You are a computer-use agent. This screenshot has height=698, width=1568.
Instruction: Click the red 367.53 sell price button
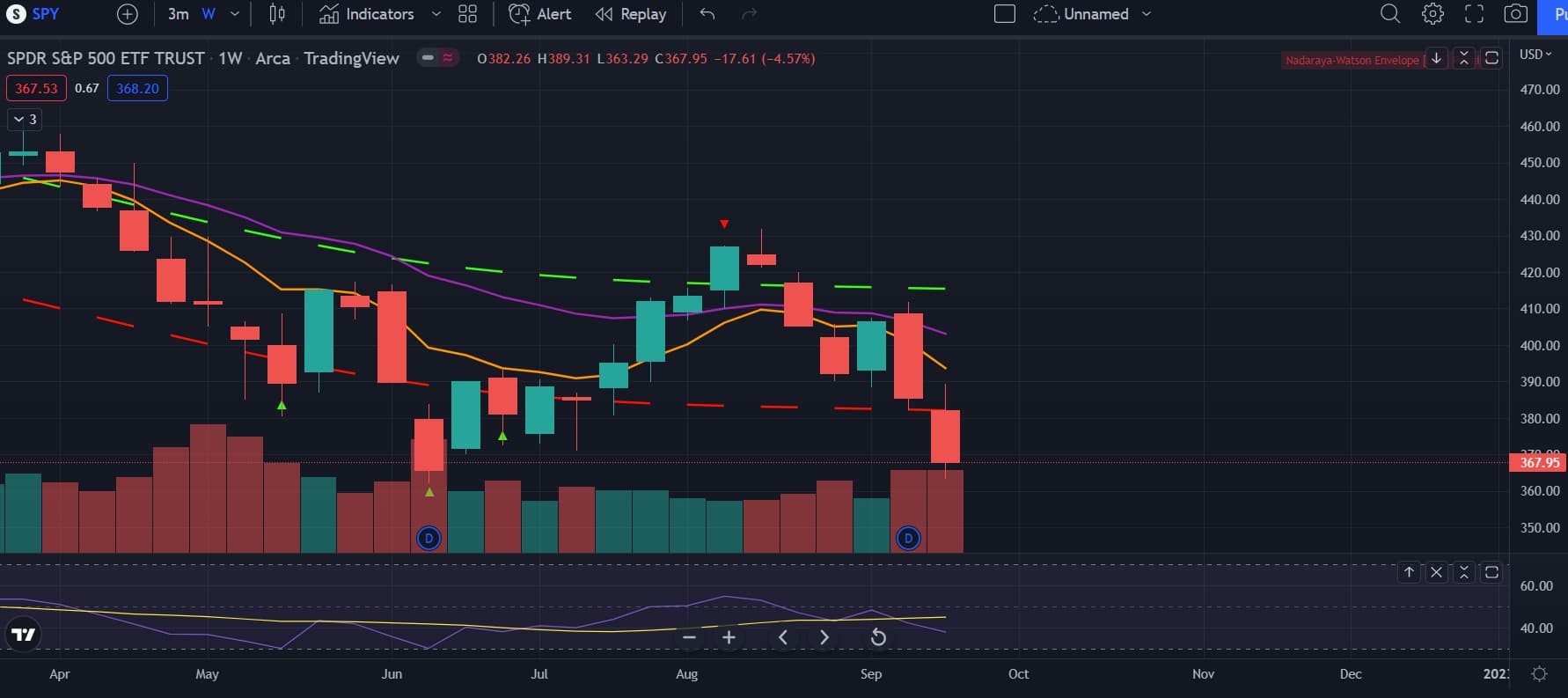[36, 88]
